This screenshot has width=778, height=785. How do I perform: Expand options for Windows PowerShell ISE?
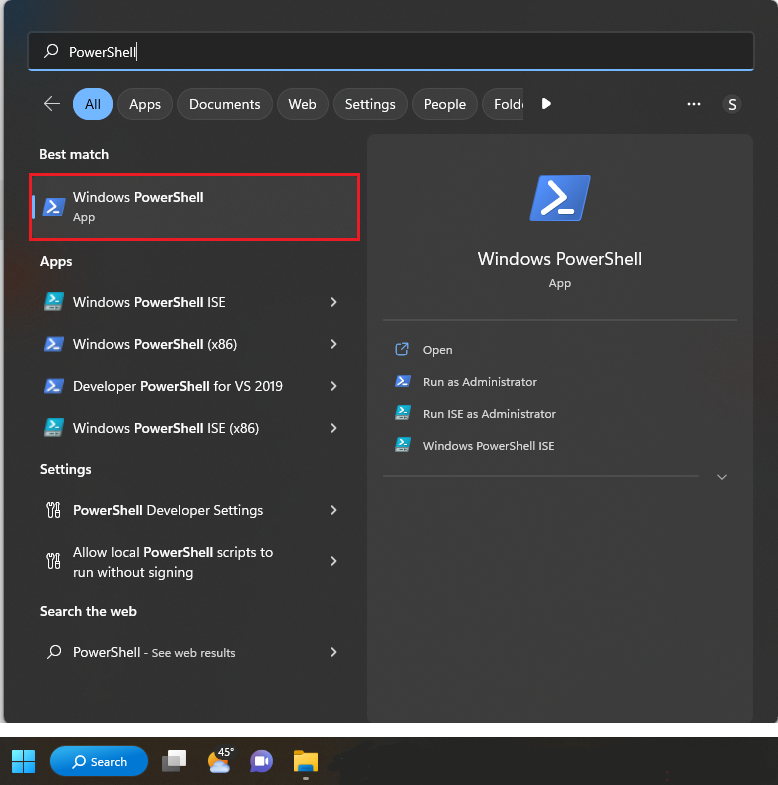point(333,302)
